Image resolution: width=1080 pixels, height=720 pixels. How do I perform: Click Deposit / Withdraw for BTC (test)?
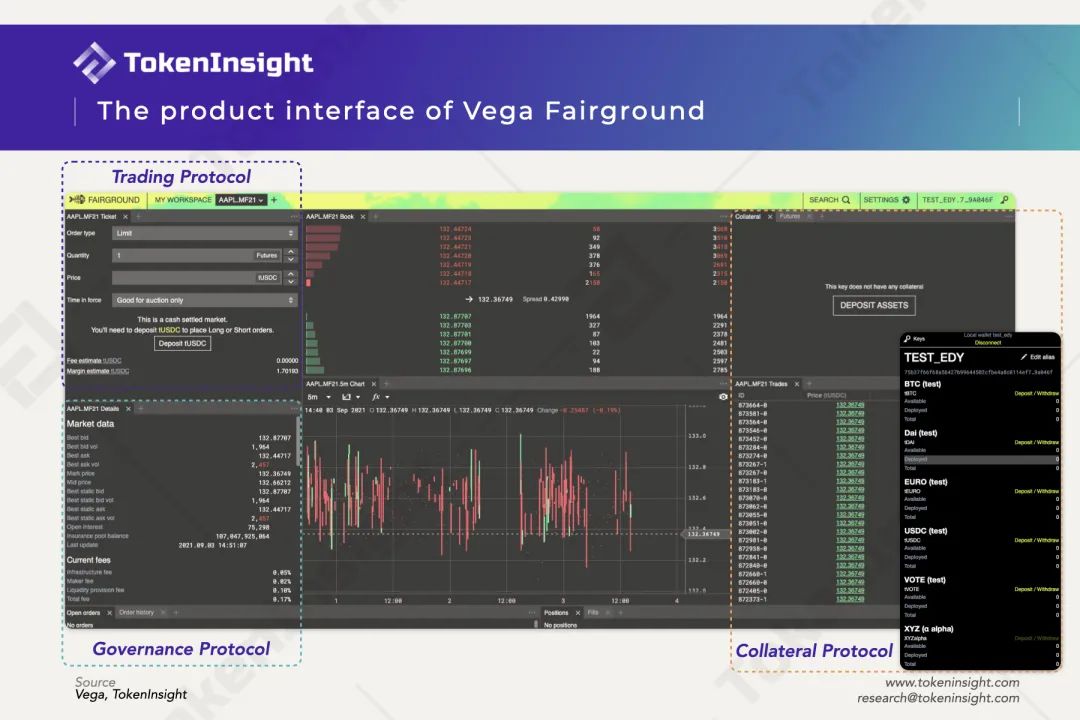pyautogui.click(x=1037, y=393)
